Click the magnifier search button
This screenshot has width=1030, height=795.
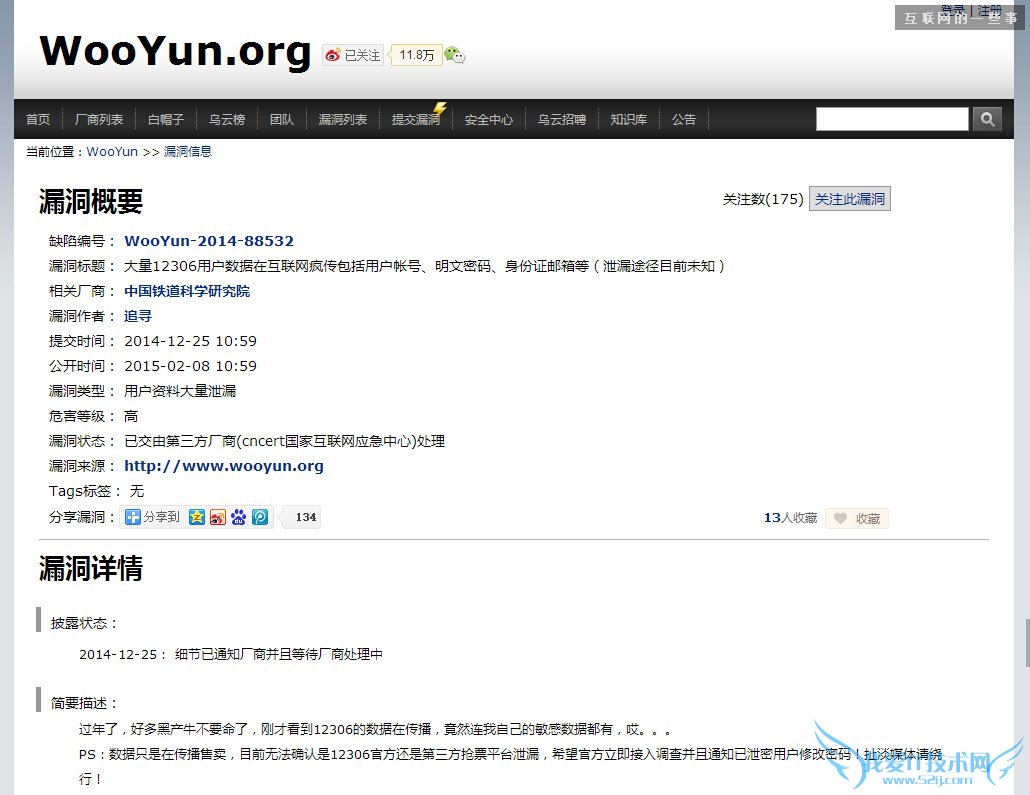[987, 119]
